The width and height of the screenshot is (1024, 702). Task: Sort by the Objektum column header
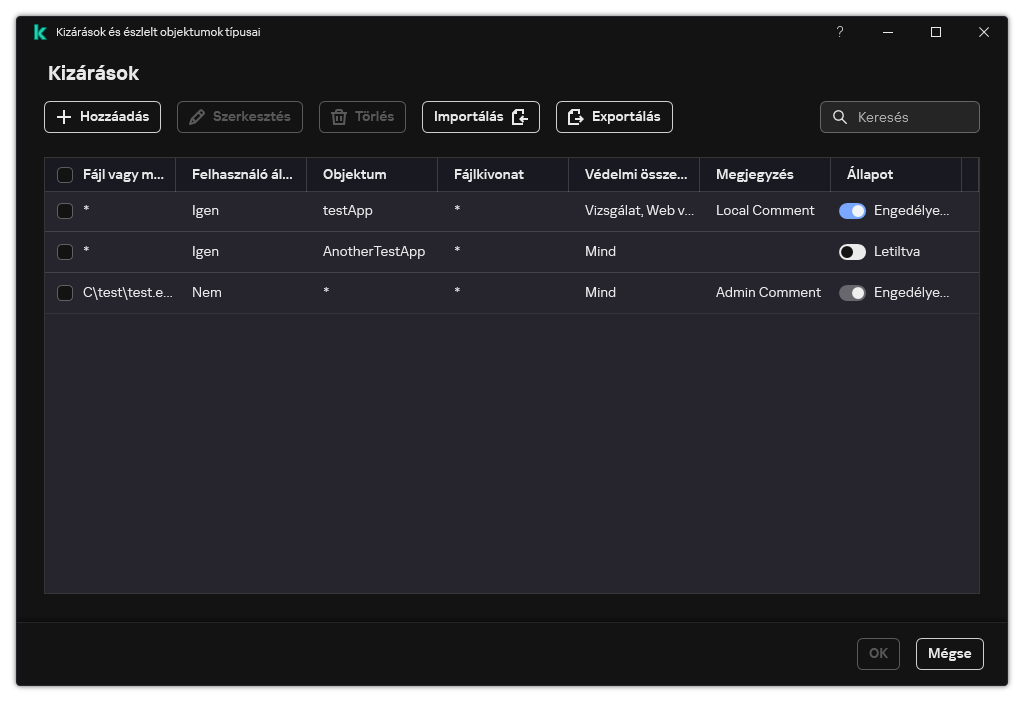(354, 174)
